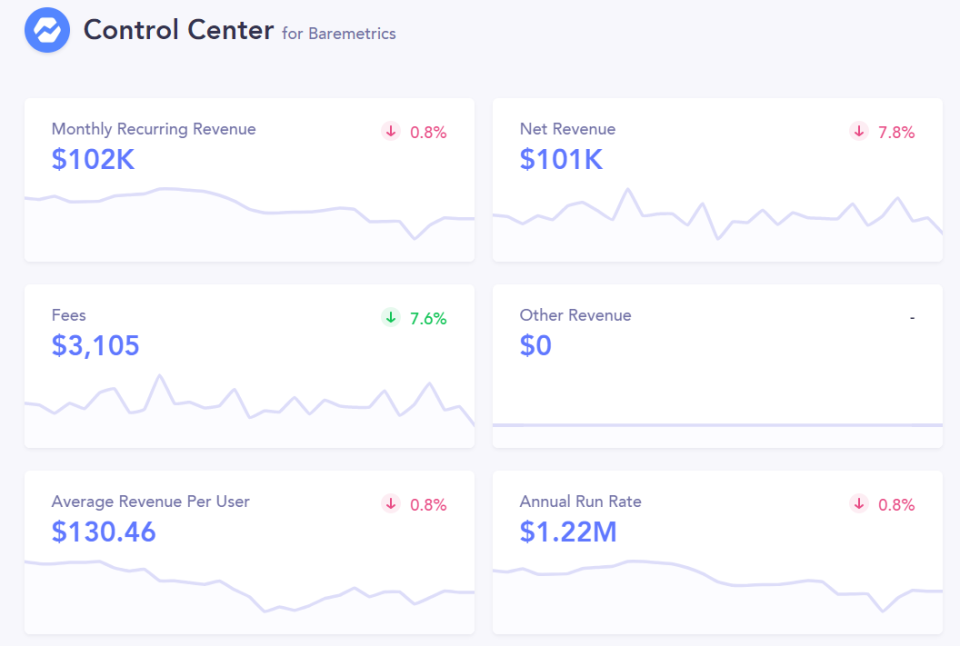
Task: Select the 7.8% badge on Net Revenue
Action: [897, 132]
